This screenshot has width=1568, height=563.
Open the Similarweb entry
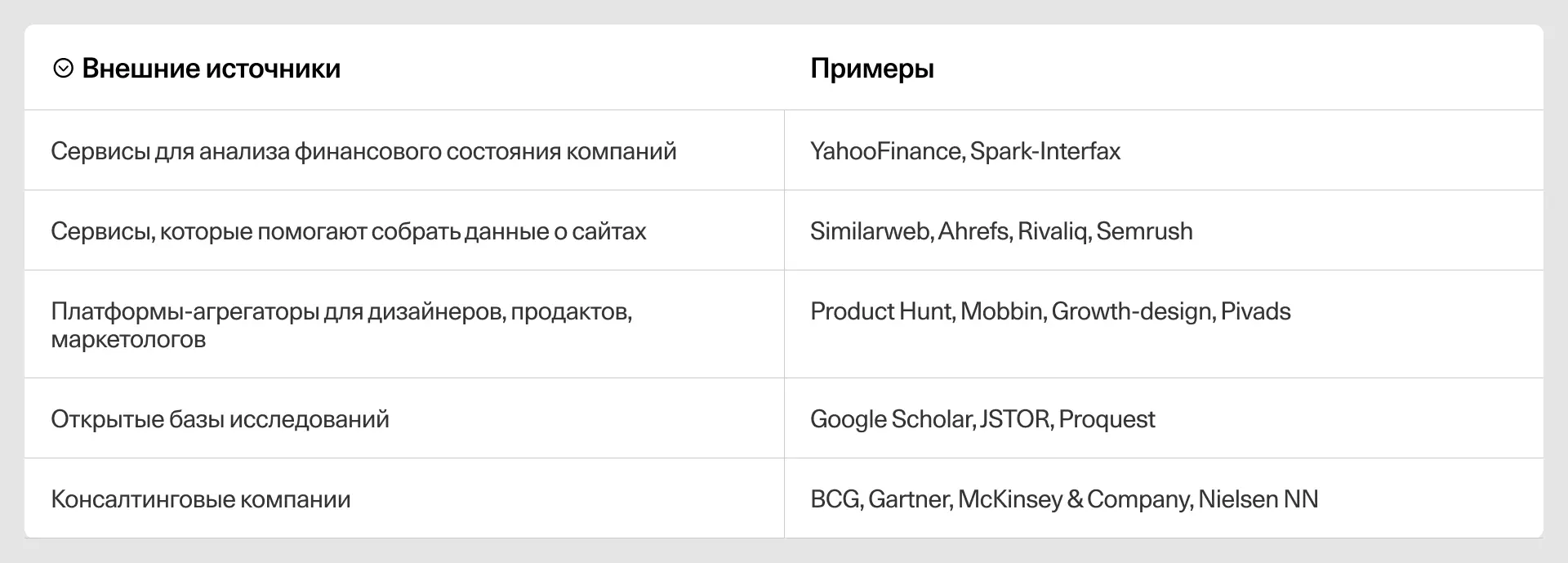pyautogui.click(x=871, y=231)
